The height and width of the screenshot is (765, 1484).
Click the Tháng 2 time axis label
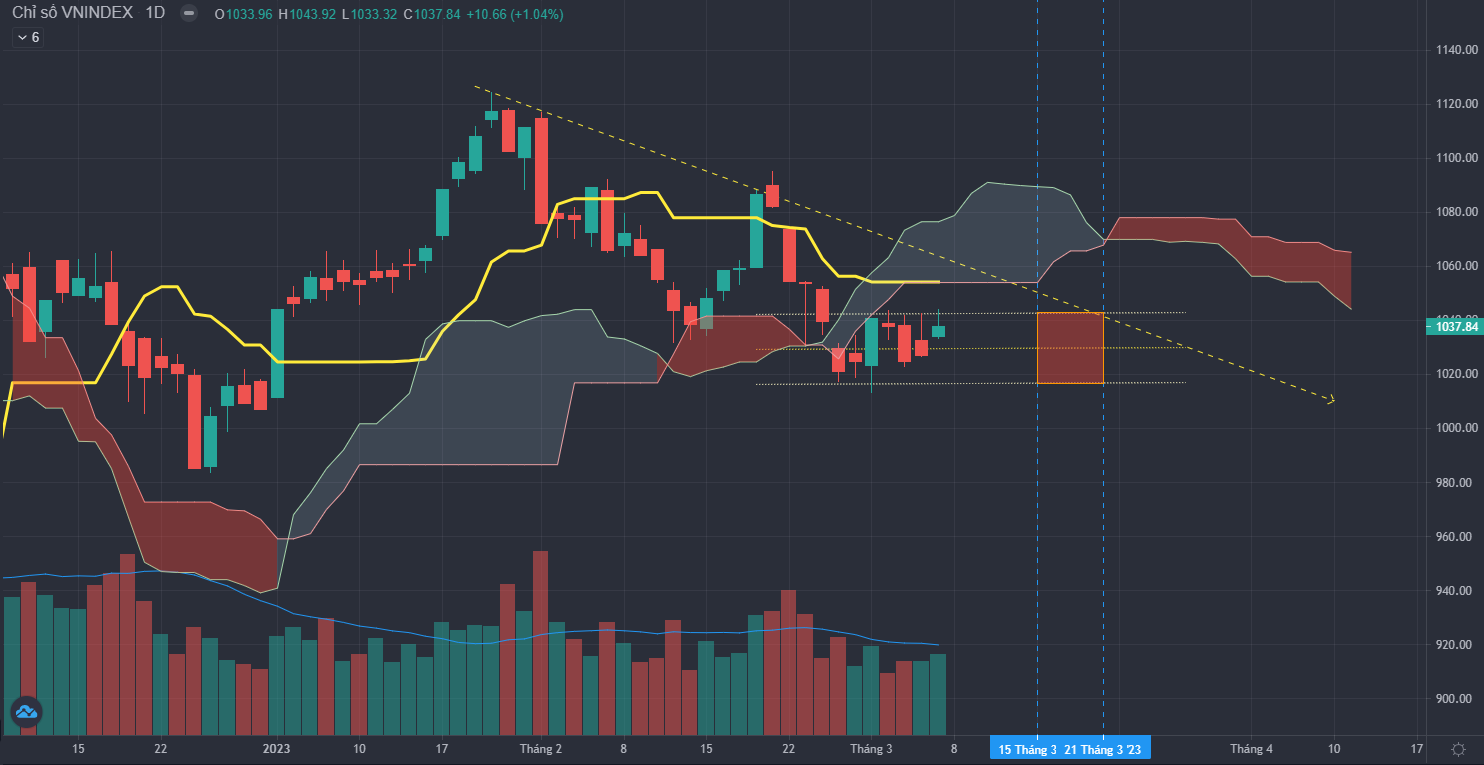[540, 749]
